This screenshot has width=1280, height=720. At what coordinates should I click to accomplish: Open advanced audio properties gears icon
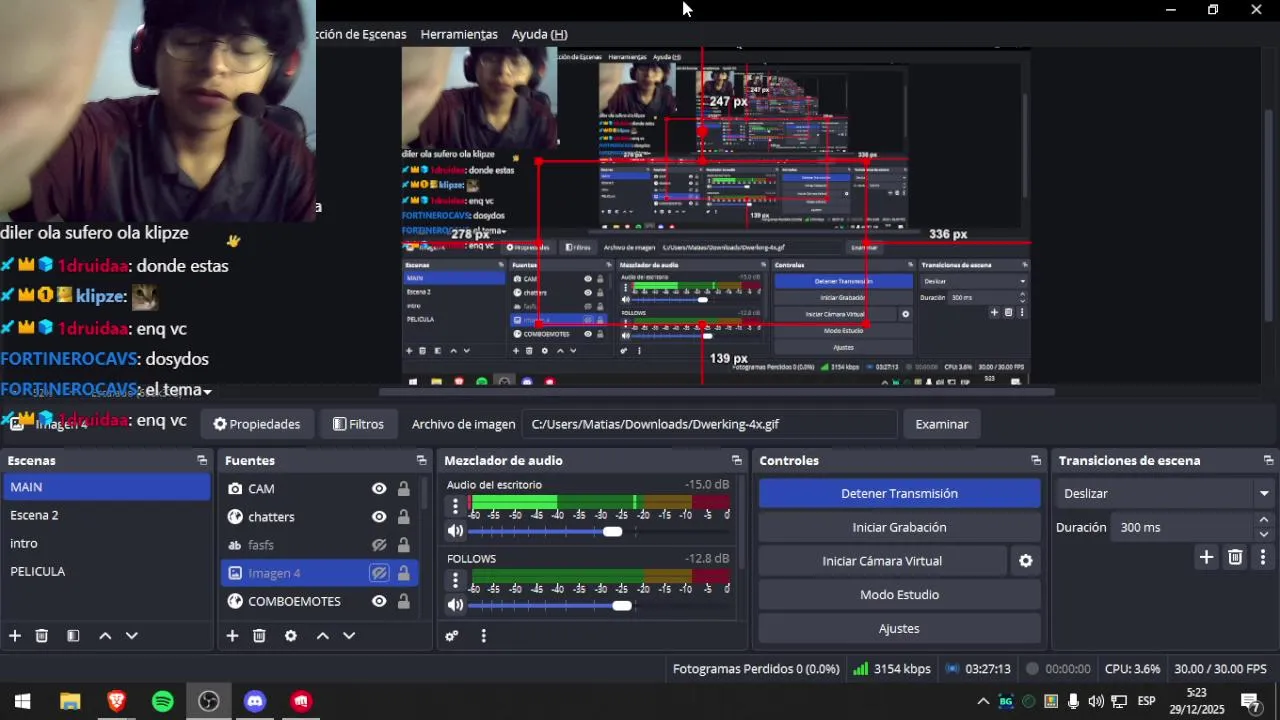[452, 636]
